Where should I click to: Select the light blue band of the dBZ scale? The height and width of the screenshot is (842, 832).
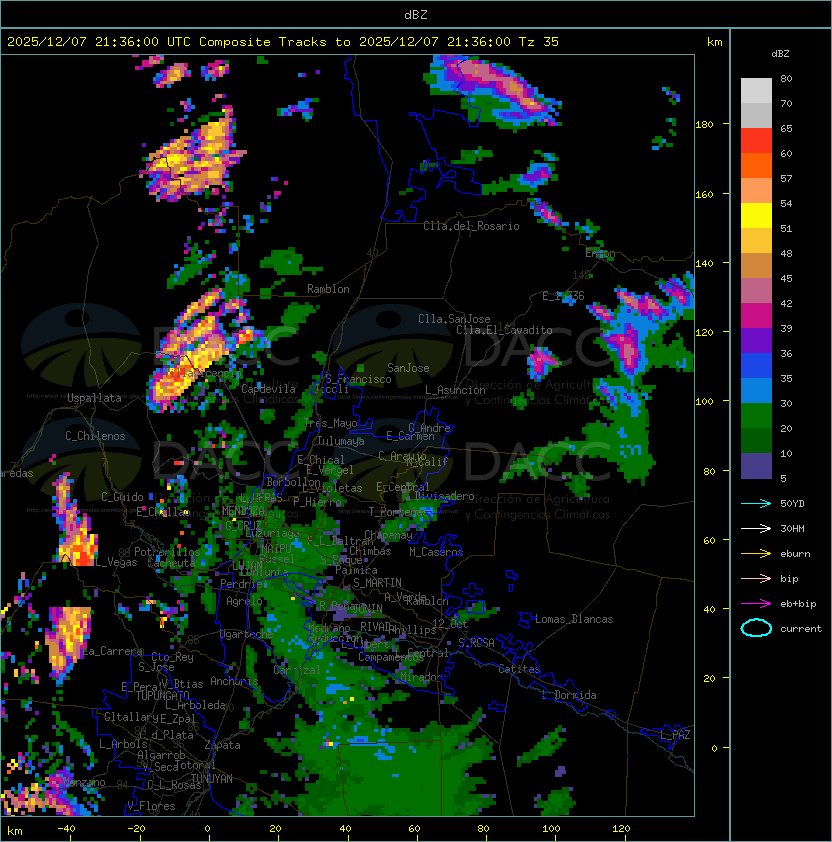coord(756,391)
